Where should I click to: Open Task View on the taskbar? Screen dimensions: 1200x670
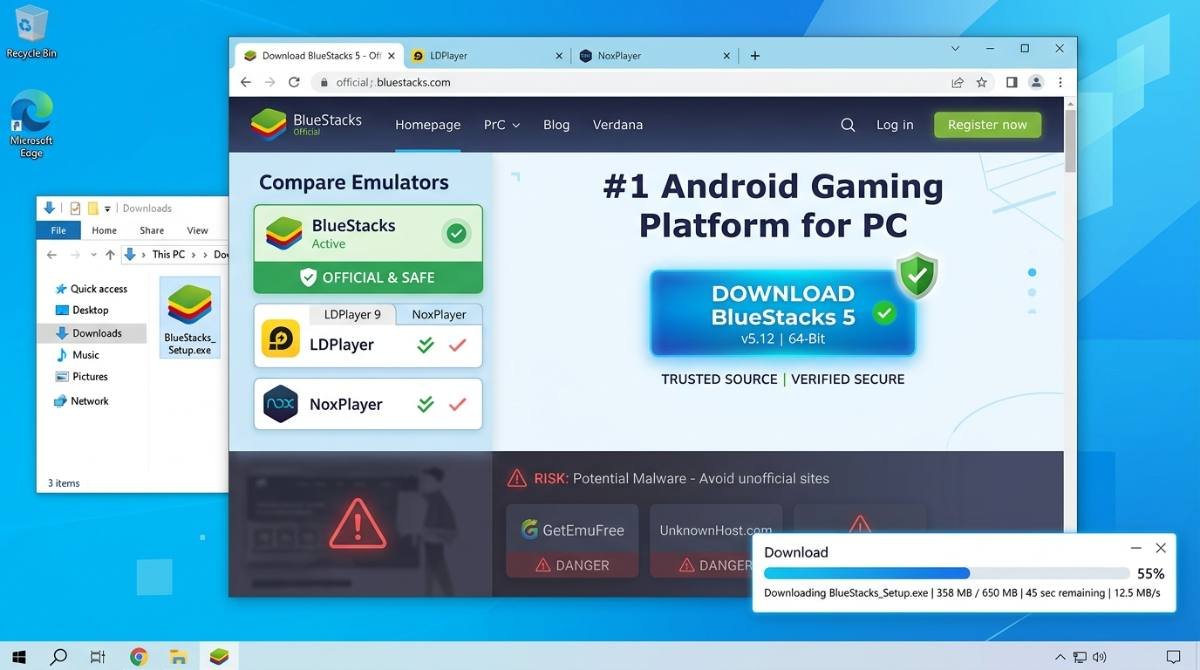click(x=98, y=656)
